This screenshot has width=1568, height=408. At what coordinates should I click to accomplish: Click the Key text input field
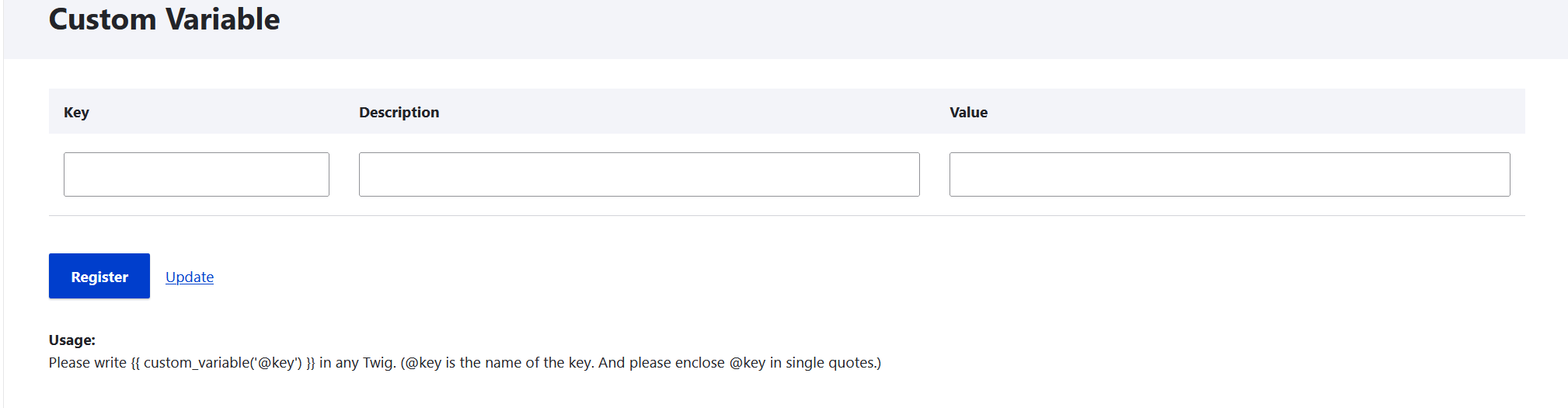196,174
